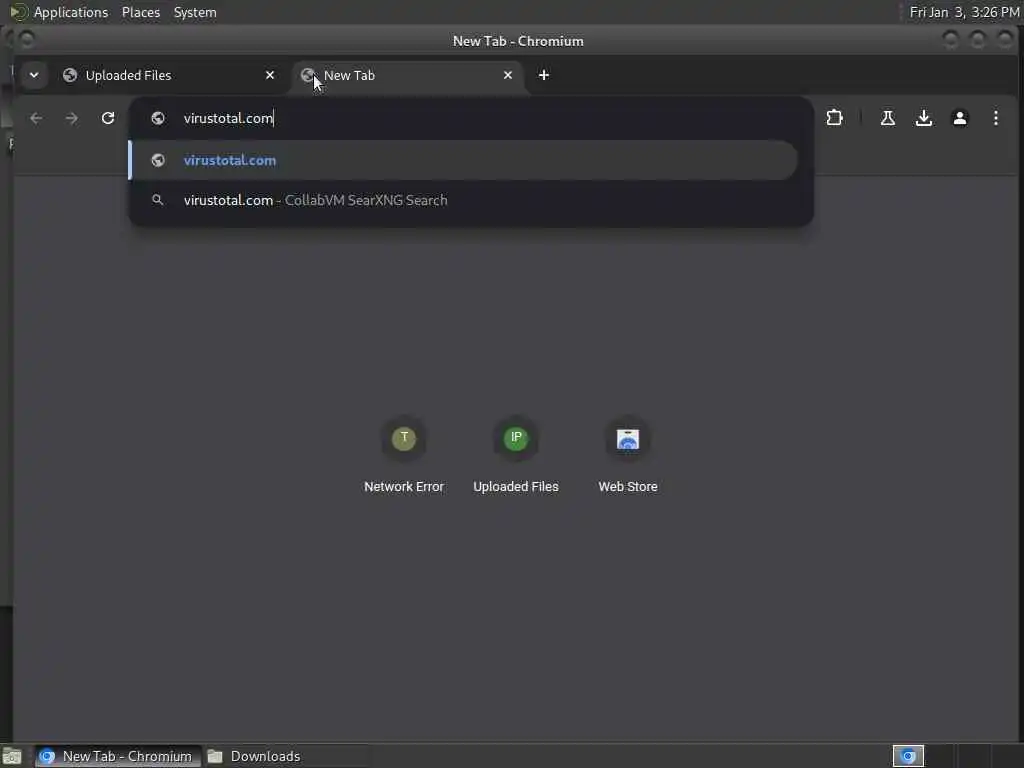Click globe icon in address bar
1024x768 pixels.
[x=157, y=118]
